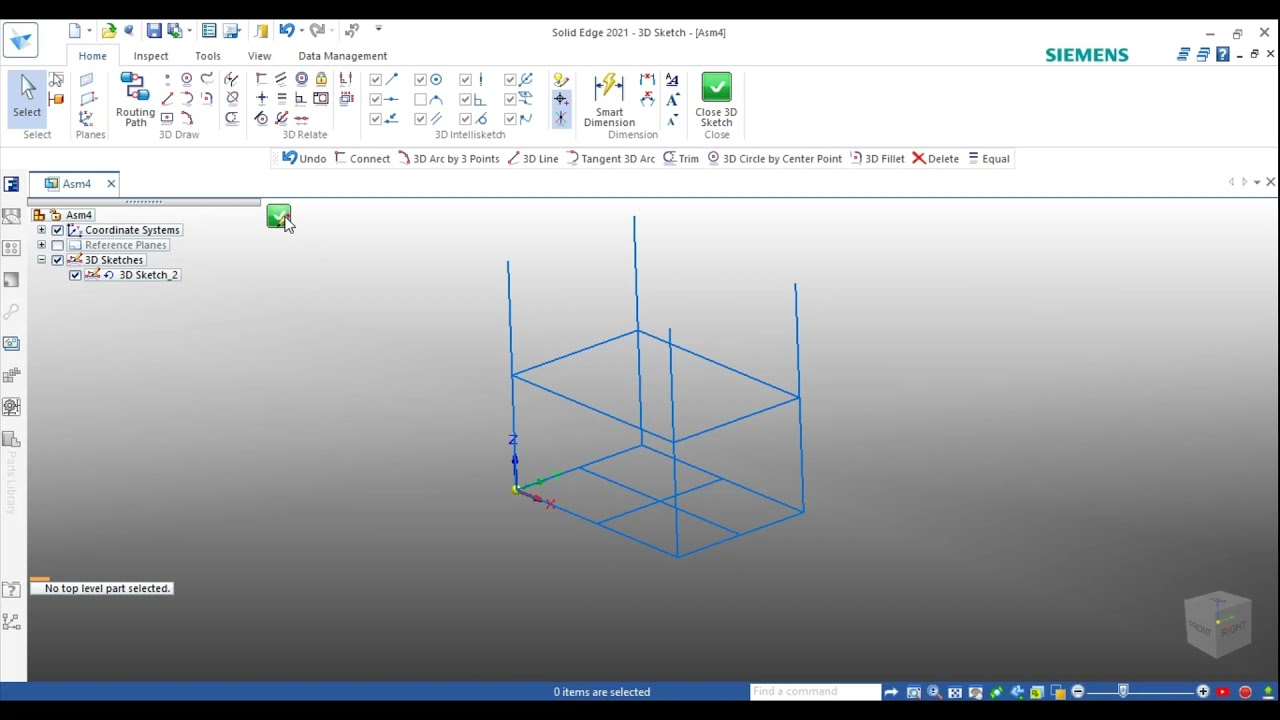
Task: Expand the Reference Planes tree node
Action: 42,245
